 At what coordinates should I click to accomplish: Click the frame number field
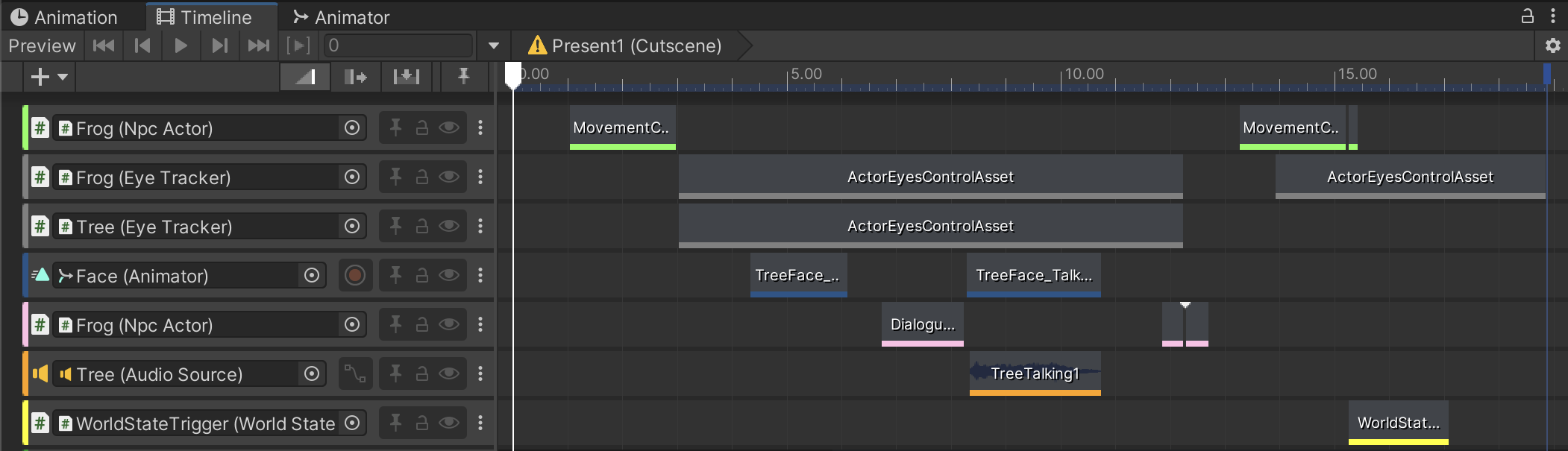click(398, 45)
